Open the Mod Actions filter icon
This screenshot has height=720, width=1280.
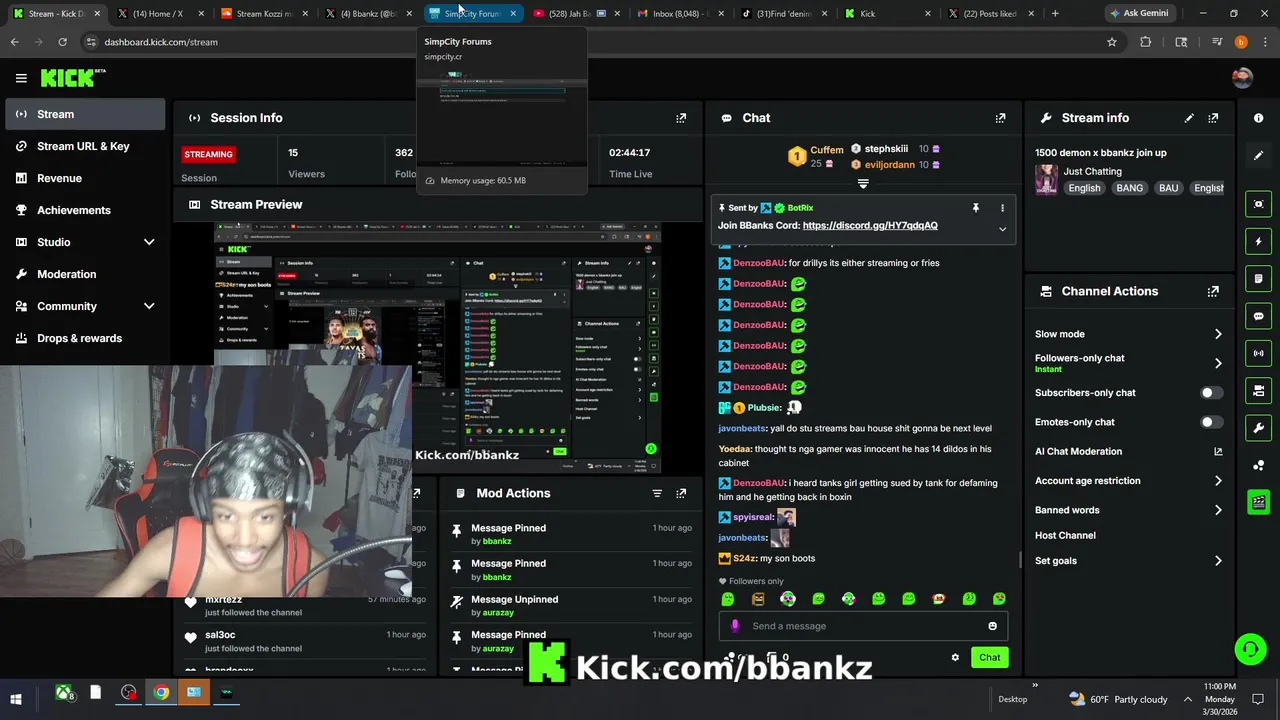click(657, 493)
